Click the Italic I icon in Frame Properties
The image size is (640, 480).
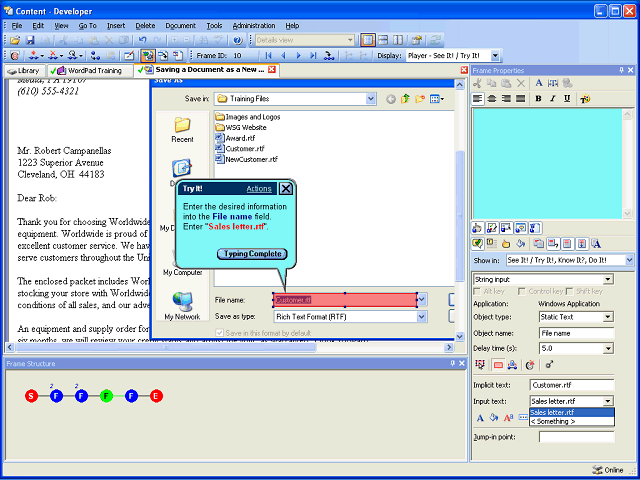click(x=553, y=99)
